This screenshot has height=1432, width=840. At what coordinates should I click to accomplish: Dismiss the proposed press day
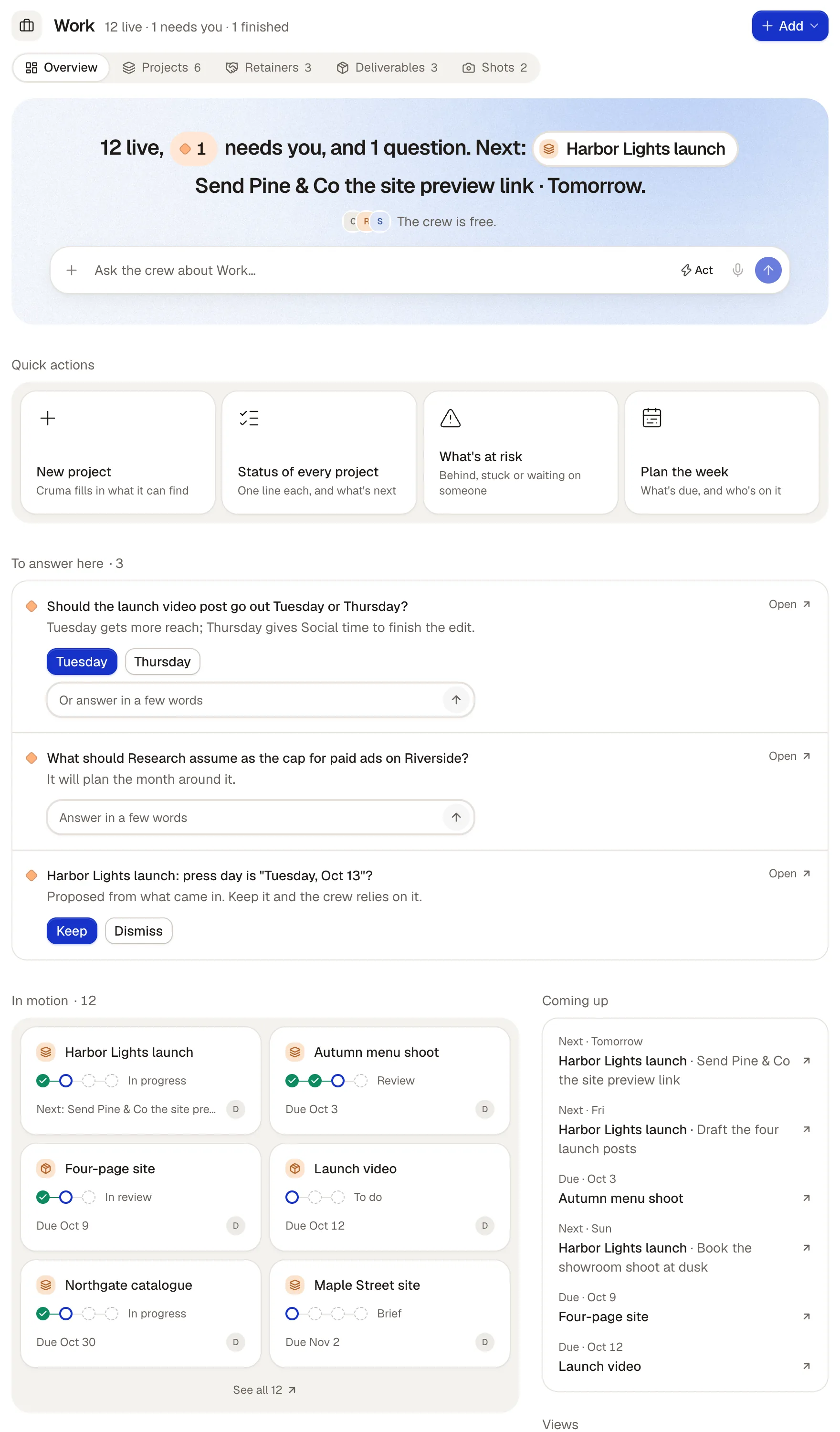pos(139,931)
